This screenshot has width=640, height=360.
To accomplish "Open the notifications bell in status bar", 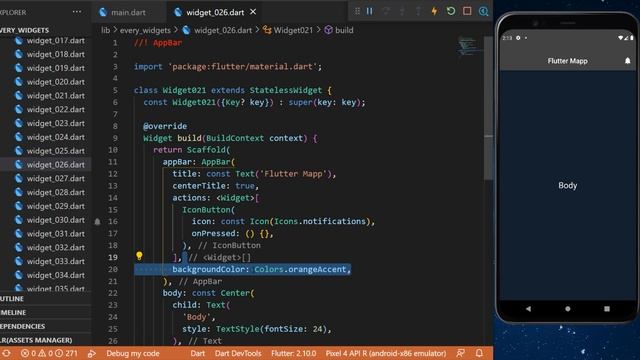I will pos(479,353).
